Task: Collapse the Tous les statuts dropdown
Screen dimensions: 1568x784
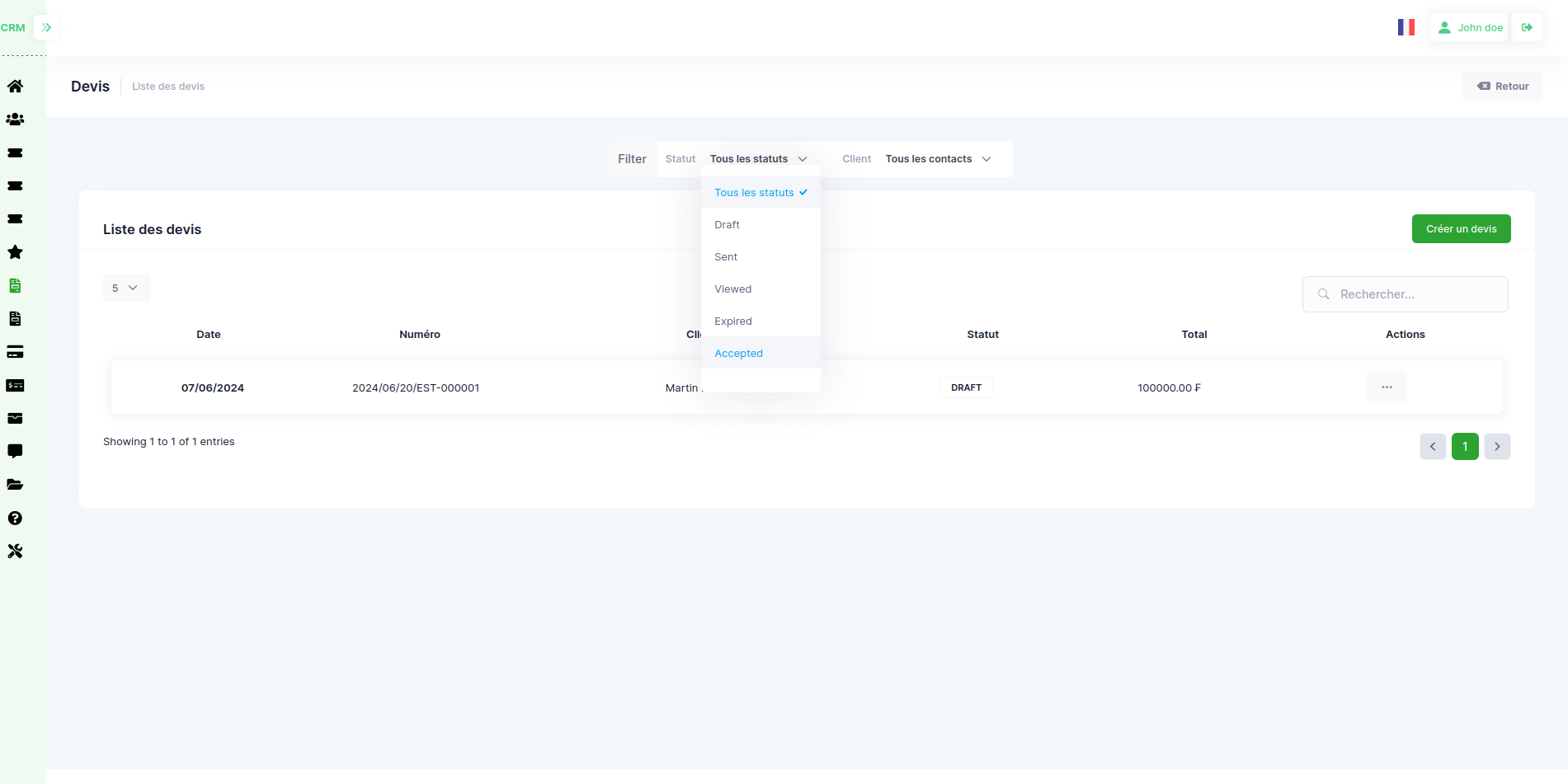Action: click(758, 159)
